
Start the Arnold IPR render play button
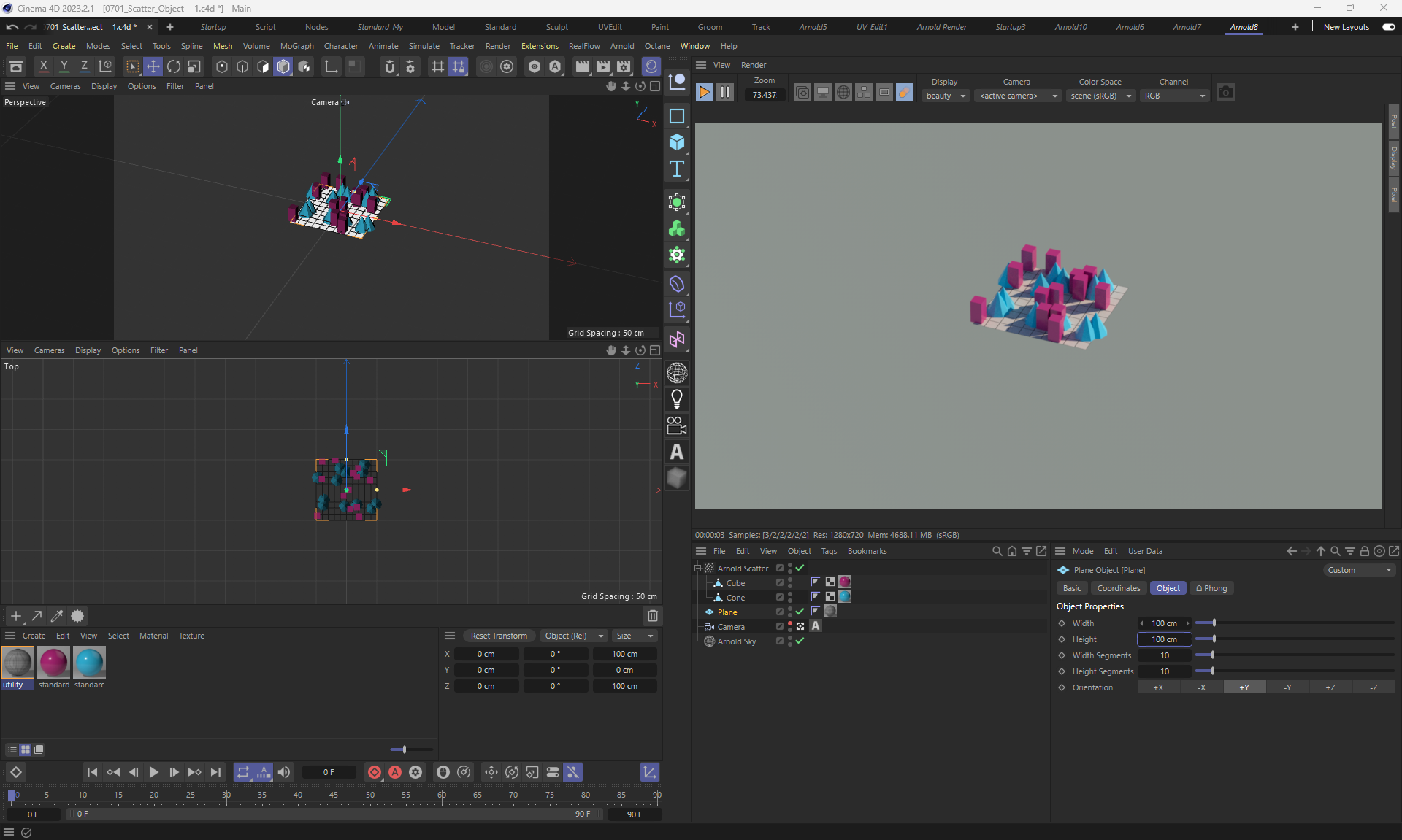click(704, 92)
